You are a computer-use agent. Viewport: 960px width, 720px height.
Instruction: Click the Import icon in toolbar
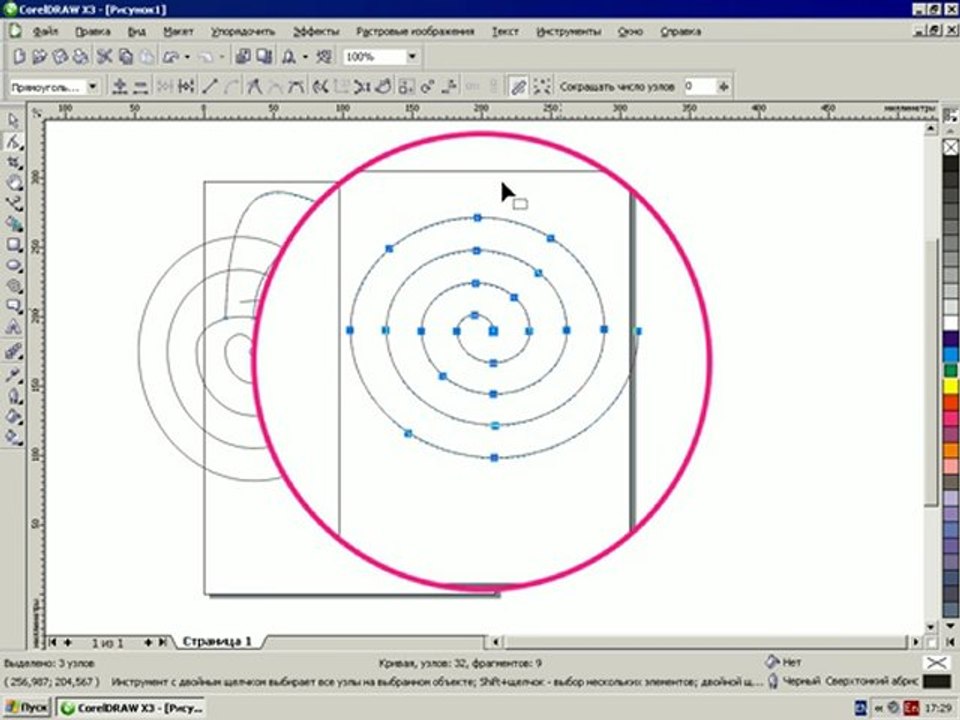point(243,57)
